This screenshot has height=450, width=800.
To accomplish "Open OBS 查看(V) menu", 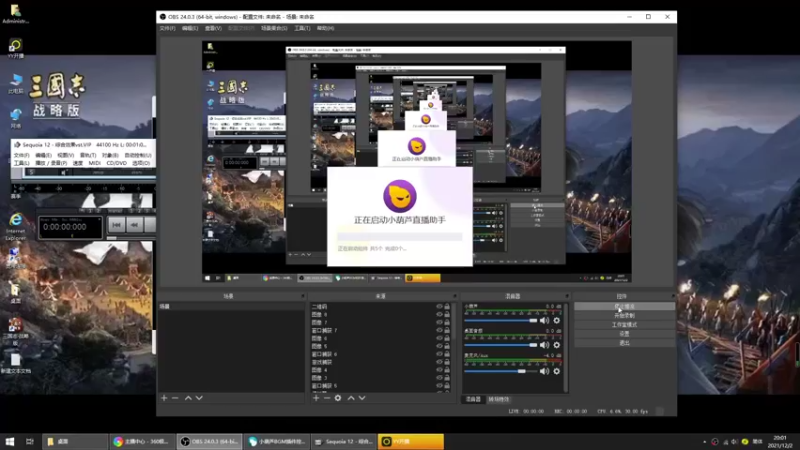I will 213,29.
